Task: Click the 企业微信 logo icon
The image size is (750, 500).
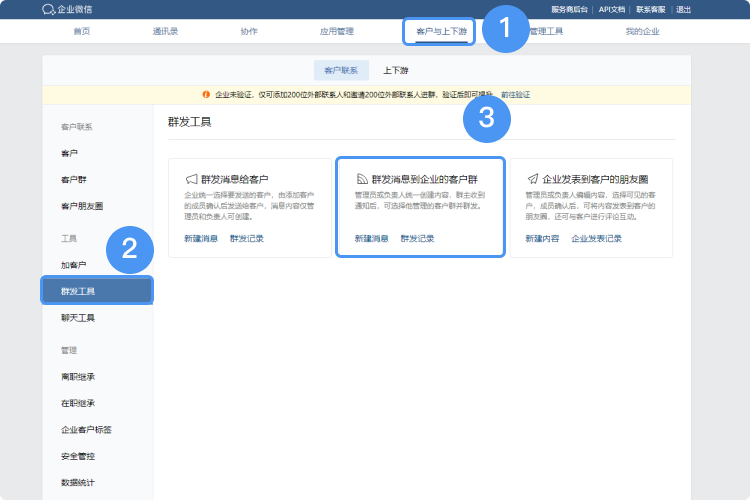Action: click(48, 9)
